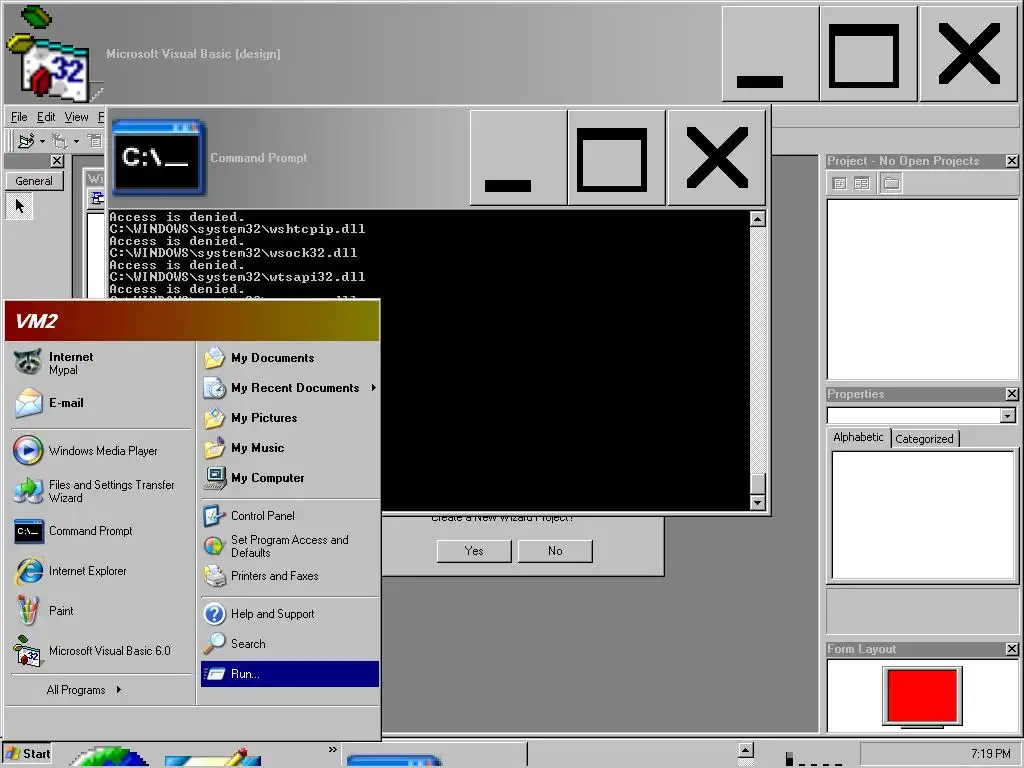Click the taskbar clock showing 7:19 PM
This screenshot has height=768, width=1024.
(991, 754)
